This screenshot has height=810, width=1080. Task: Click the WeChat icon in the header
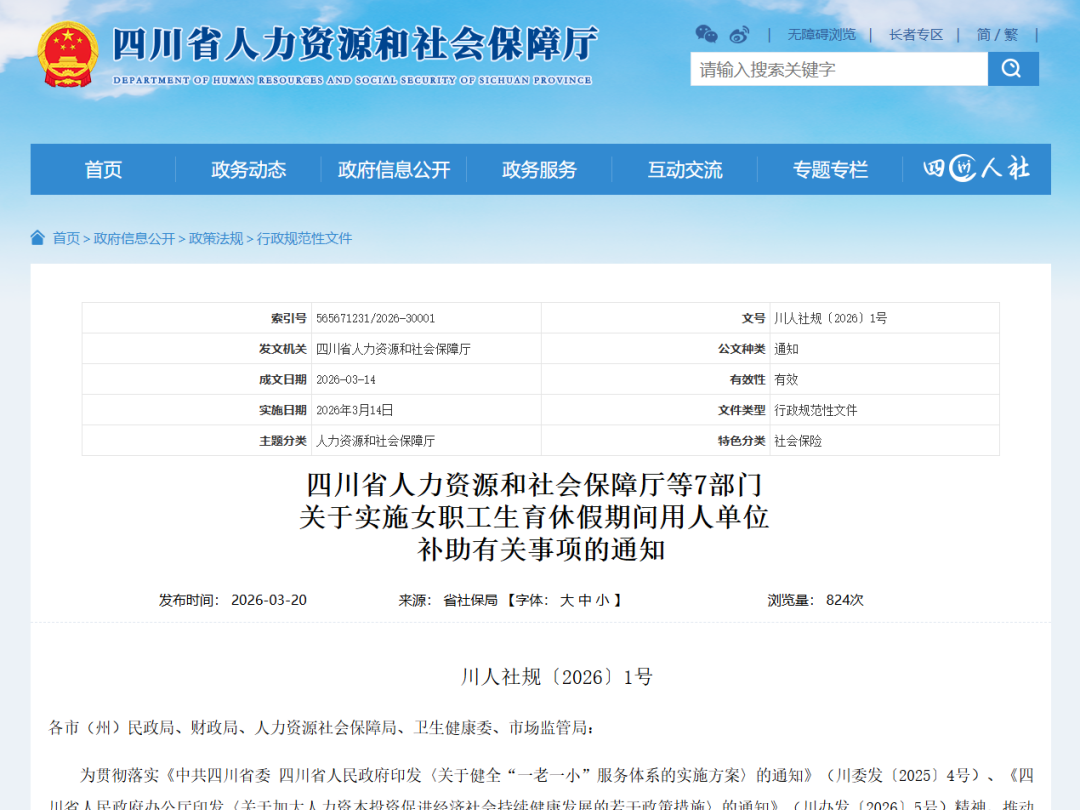(x=706, y=34)
